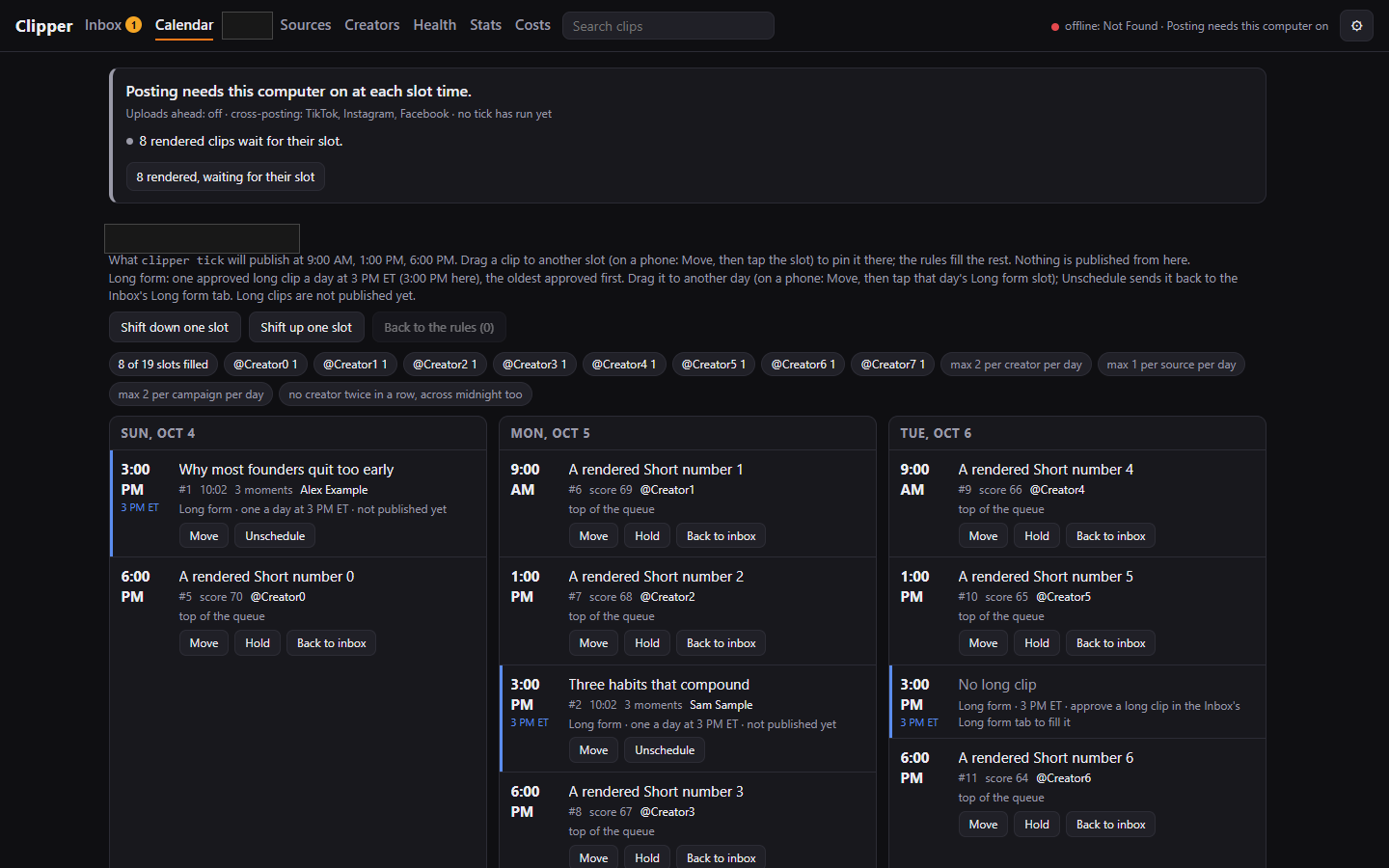Screen dimensions: 1389x868
Task: Move A rendered Short number 1
Action: click(x=593, y=536)
